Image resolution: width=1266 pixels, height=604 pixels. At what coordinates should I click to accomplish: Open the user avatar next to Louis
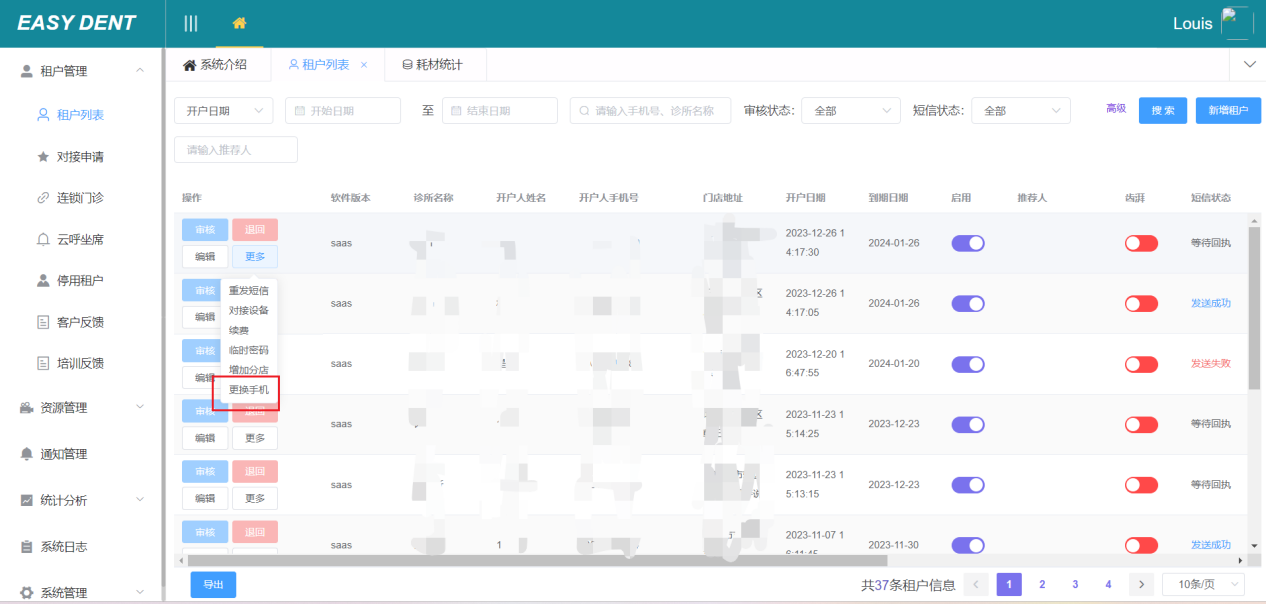1237,23
